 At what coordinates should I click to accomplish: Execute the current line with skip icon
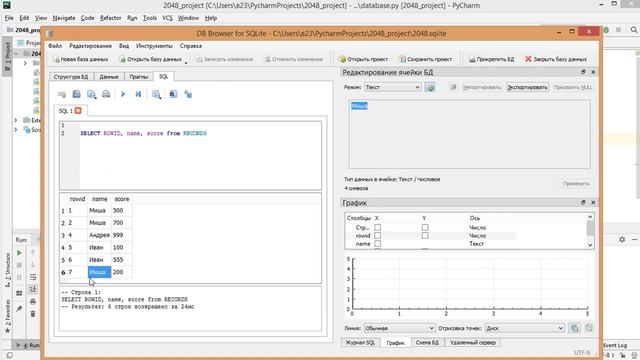pyautogui.click(x=138, y=94)
